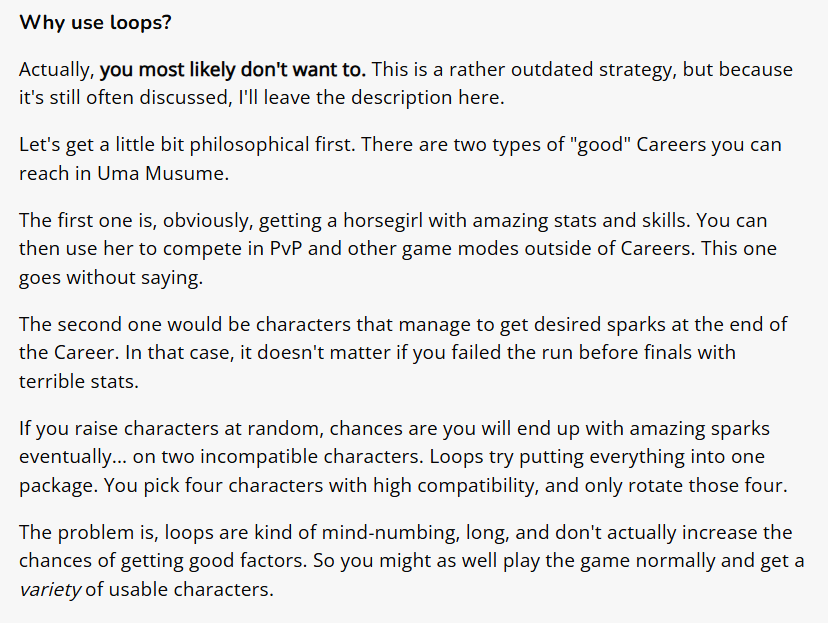Click paragraph starting 'The second one'

coord(403,353)
